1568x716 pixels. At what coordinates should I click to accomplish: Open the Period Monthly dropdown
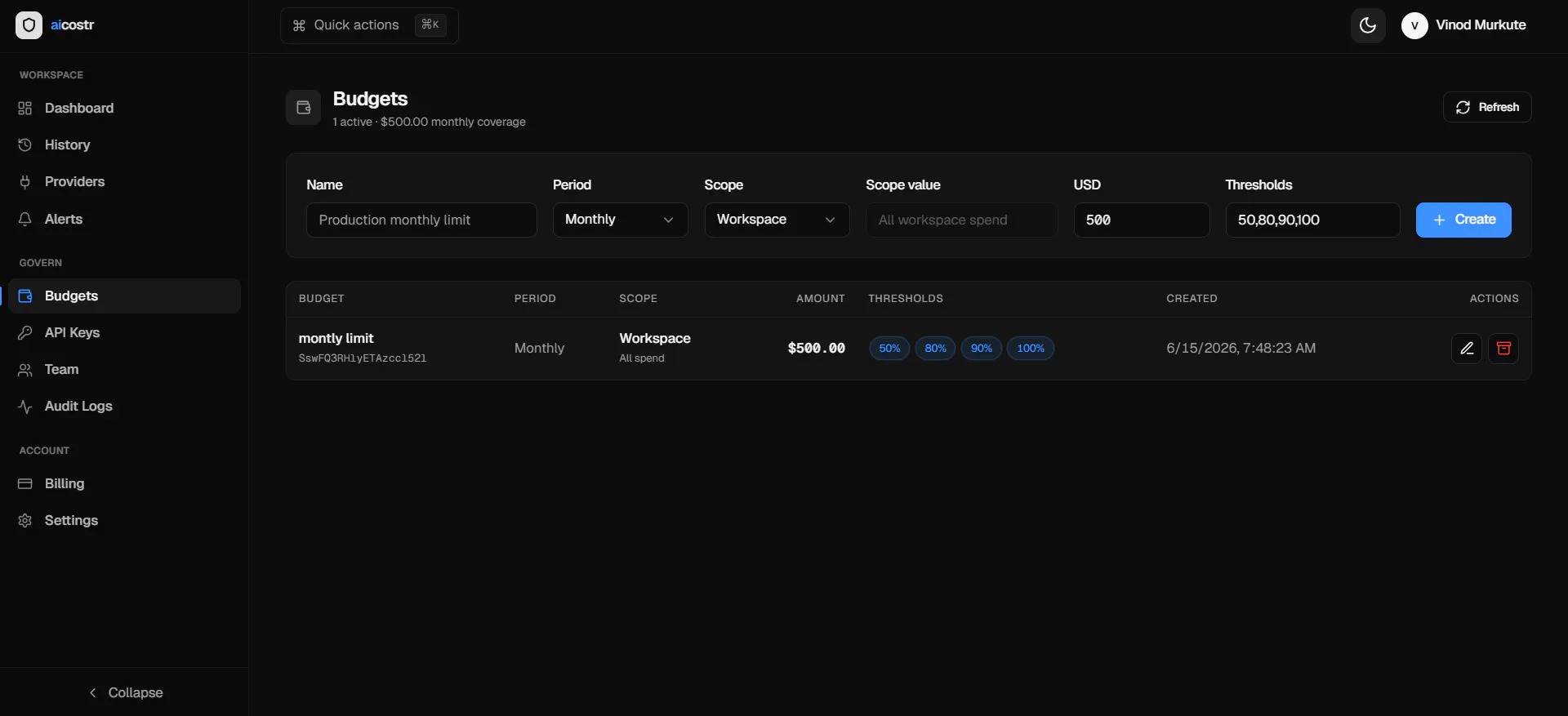pos(620,220)
